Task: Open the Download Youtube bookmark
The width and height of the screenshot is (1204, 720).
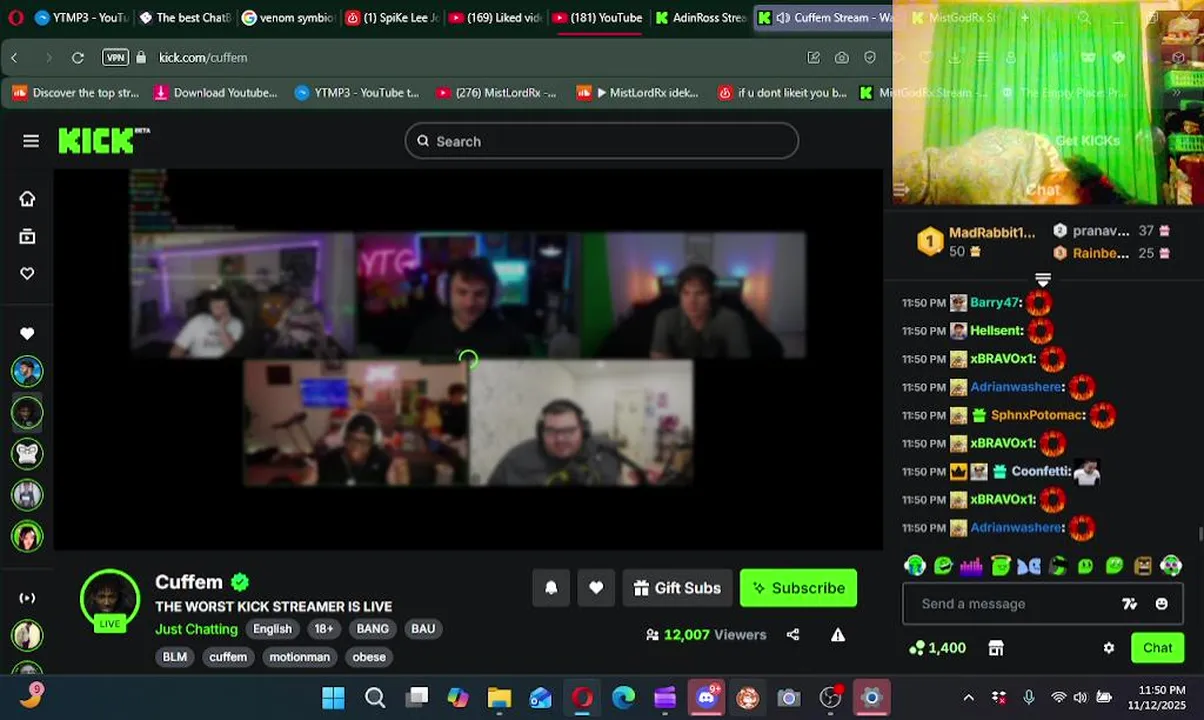Action: click(x=216, y=93)
